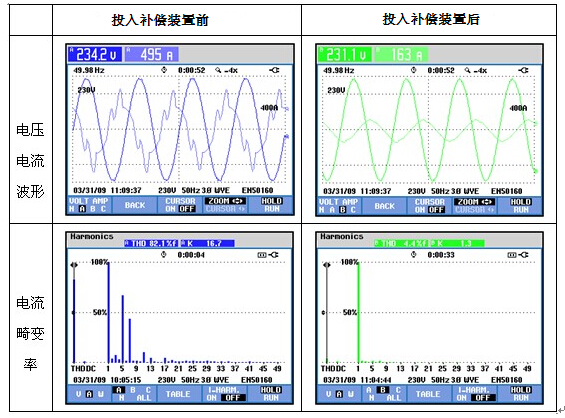Click VOLT AMP phase selector in top-left screen
565x418 pixels.
89,205
